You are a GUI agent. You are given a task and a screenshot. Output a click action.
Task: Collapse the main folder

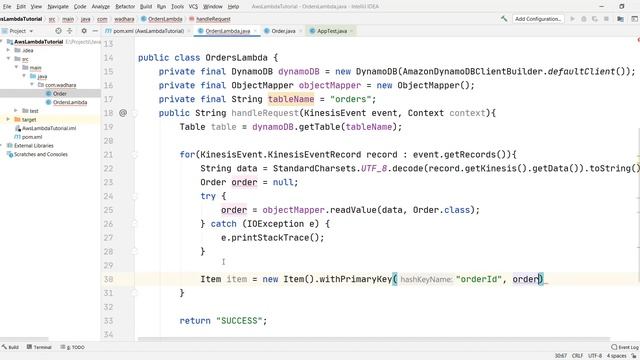coord(16,67)
